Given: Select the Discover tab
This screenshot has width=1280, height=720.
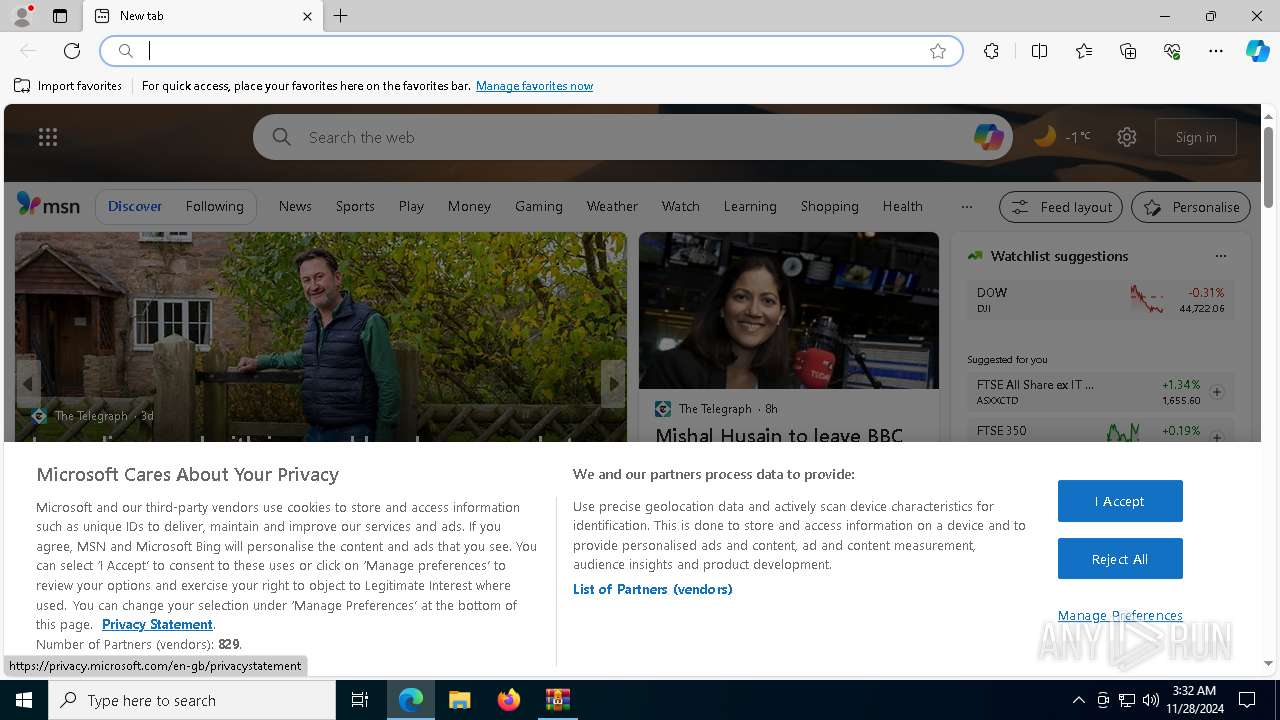Looking at the screenshot, I should coord(135,206).
